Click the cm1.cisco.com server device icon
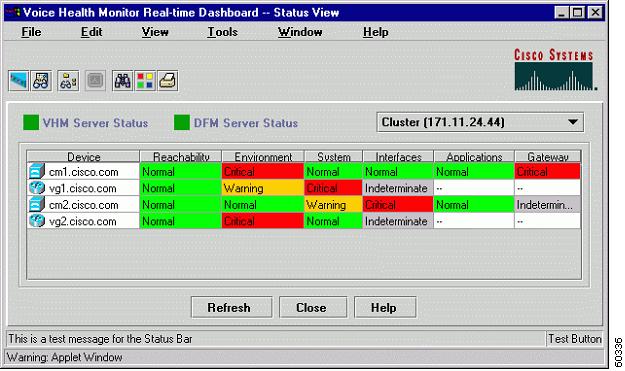Screen dimensions: 625x371 (37, 171)
